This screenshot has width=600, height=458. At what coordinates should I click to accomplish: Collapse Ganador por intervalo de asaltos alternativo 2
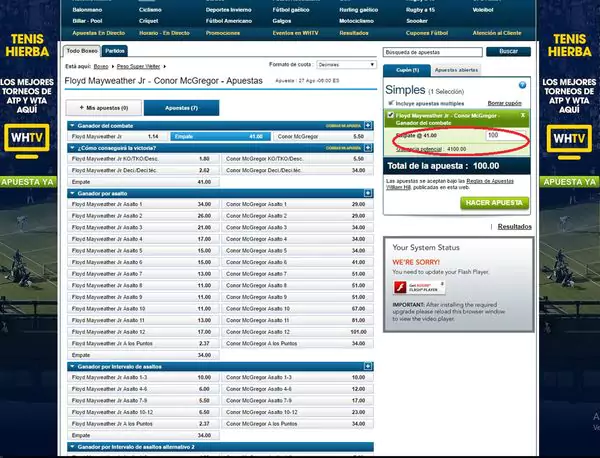point(72,447)
